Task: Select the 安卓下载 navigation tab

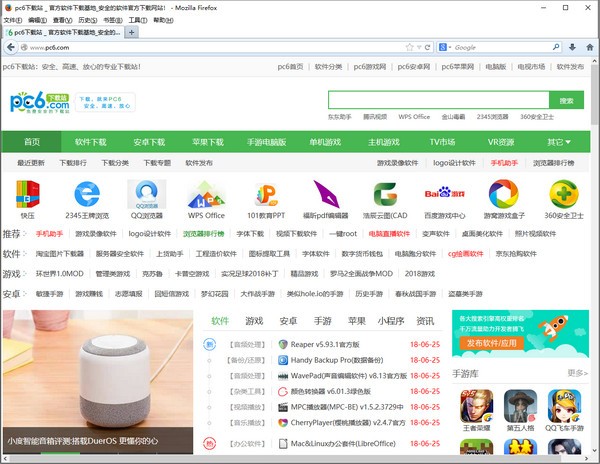Action: coord(155,142)
